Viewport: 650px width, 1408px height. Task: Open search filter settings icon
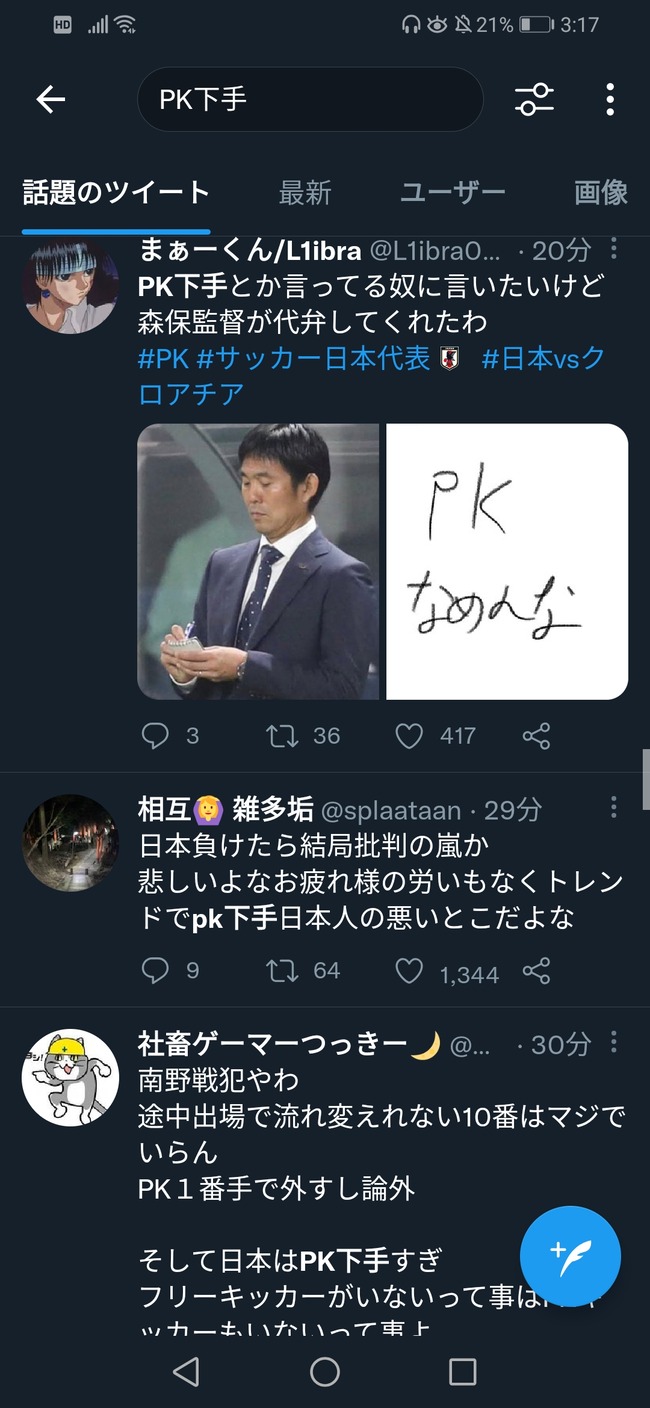coord(534,99)
